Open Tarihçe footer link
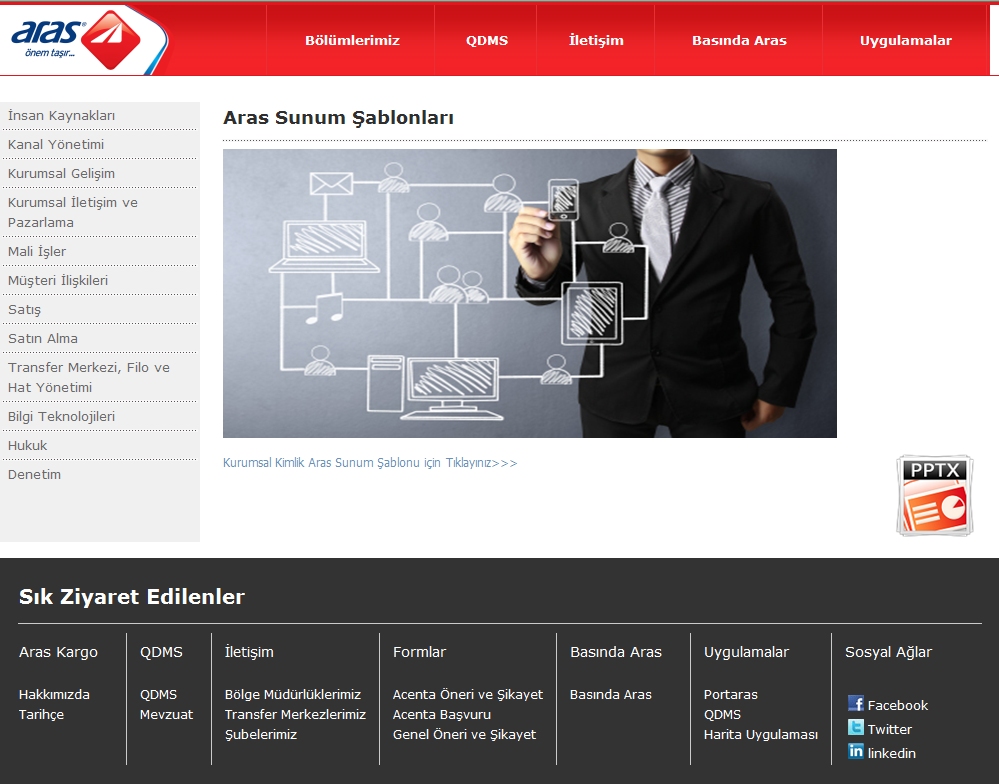 point(41,715)
